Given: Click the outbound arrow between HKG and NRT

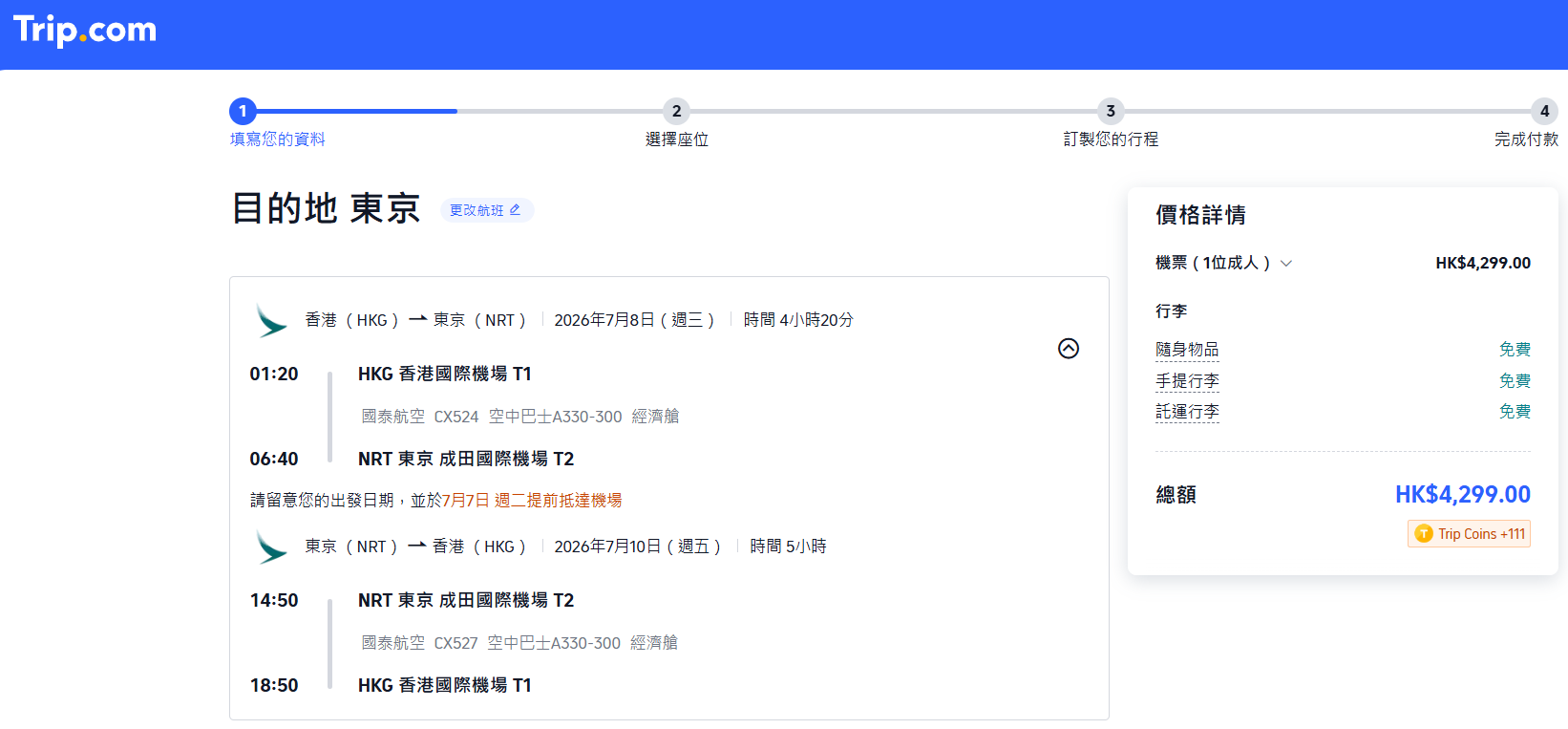Looking at the screenshot, I should (x=417, y=320).
